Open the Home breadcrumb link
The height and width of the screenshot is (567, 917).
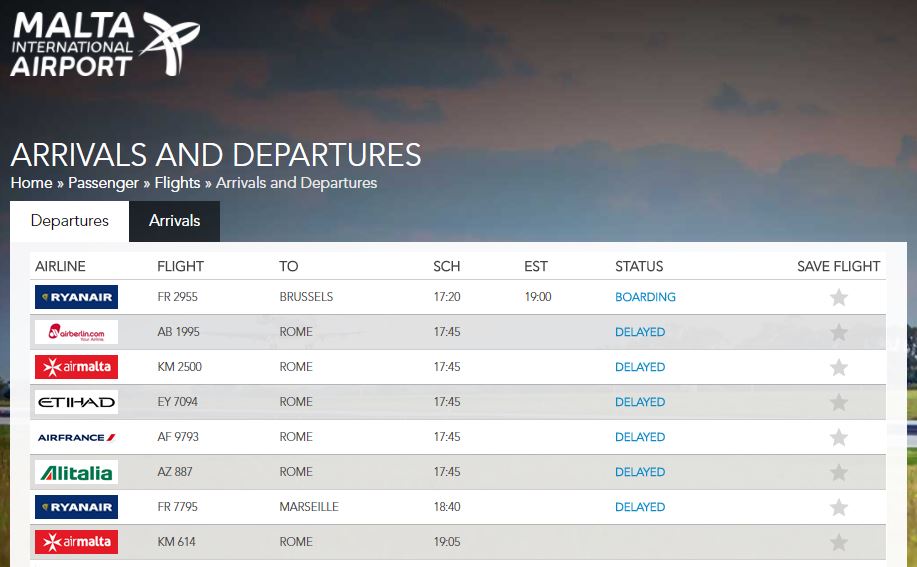(x=32, y=183)
